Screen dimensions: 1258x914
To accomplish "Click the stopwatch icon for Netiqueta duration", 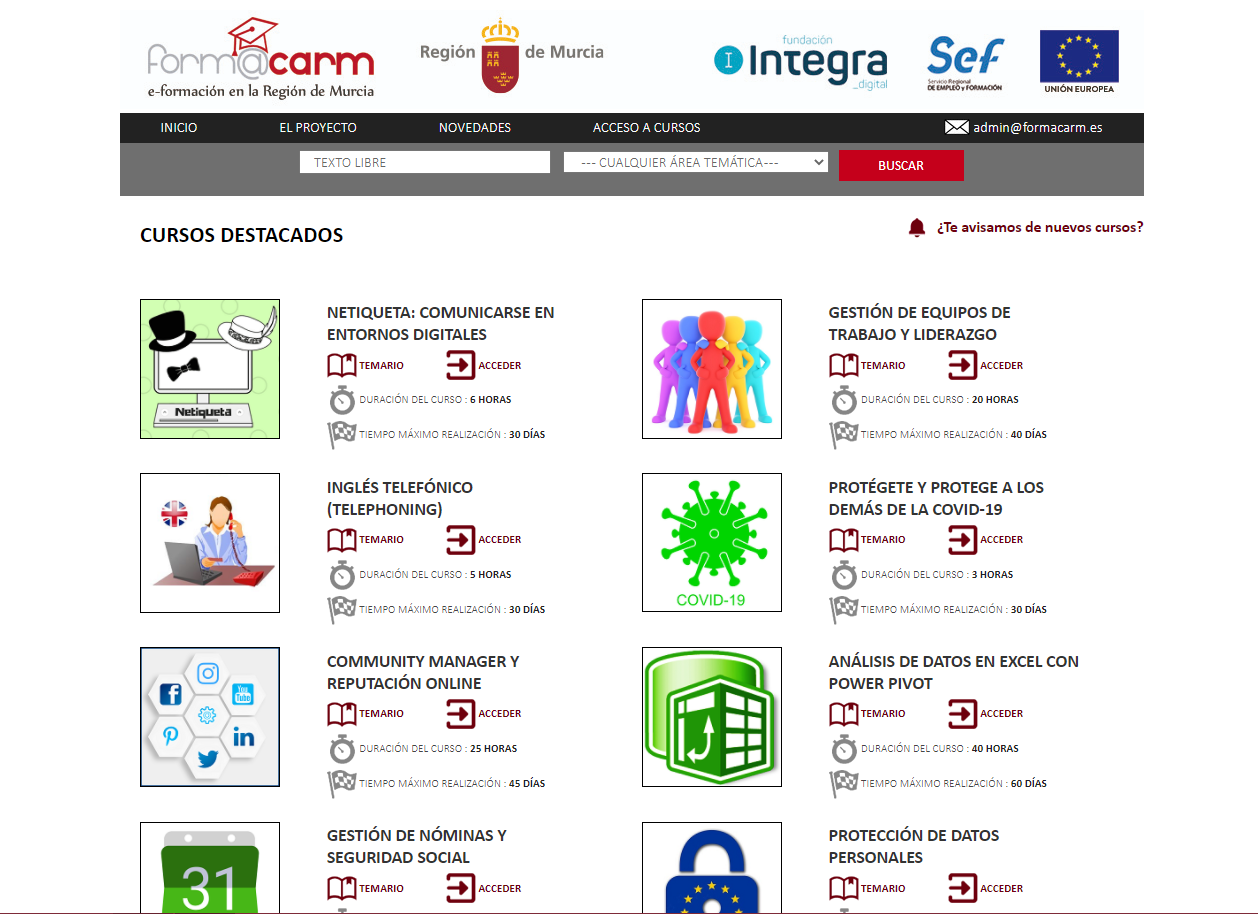I will click(343, 400).
